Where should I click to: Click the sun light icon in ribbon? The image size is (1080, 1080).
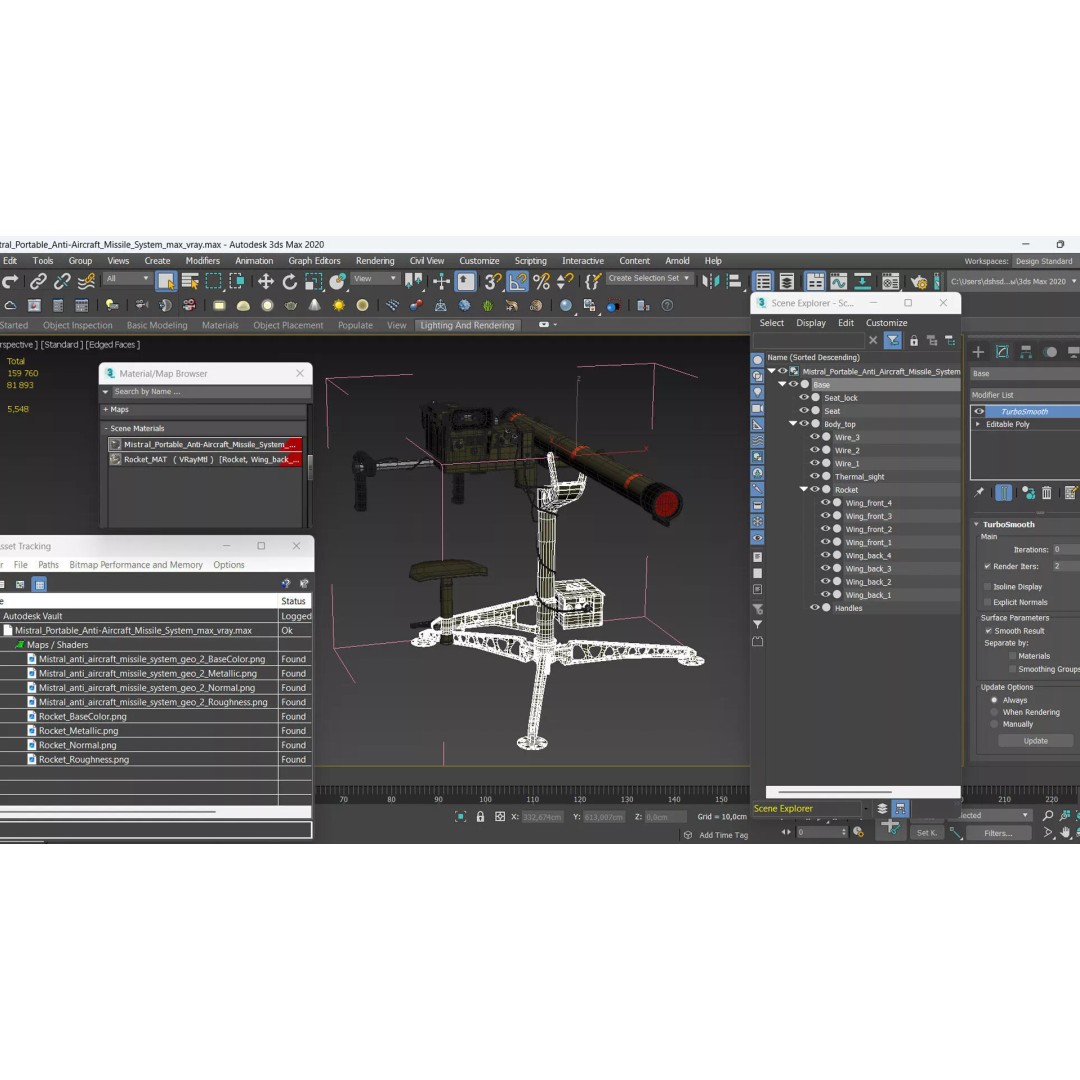338,305
